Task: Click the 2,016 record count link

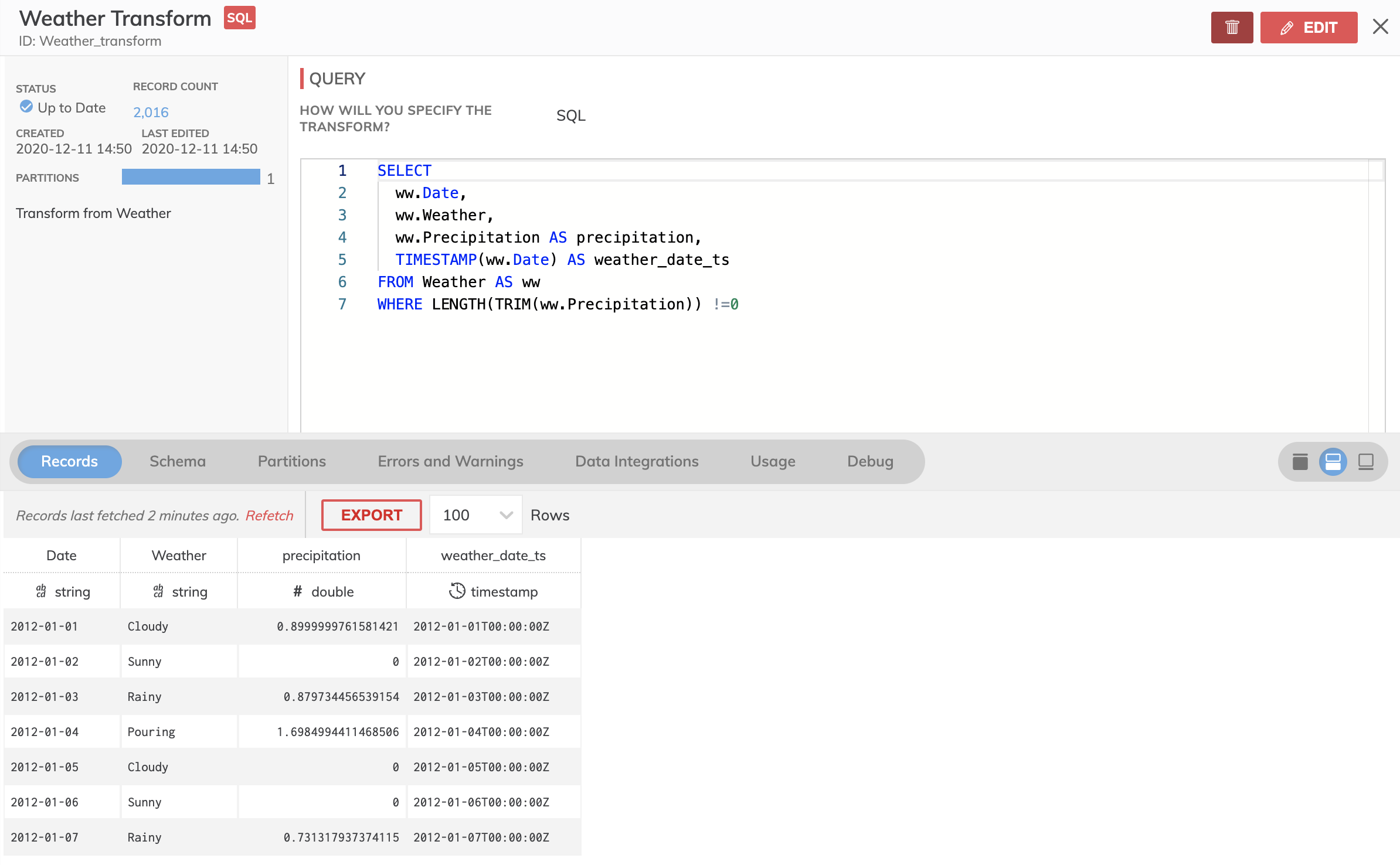Action: coord(151,113)
